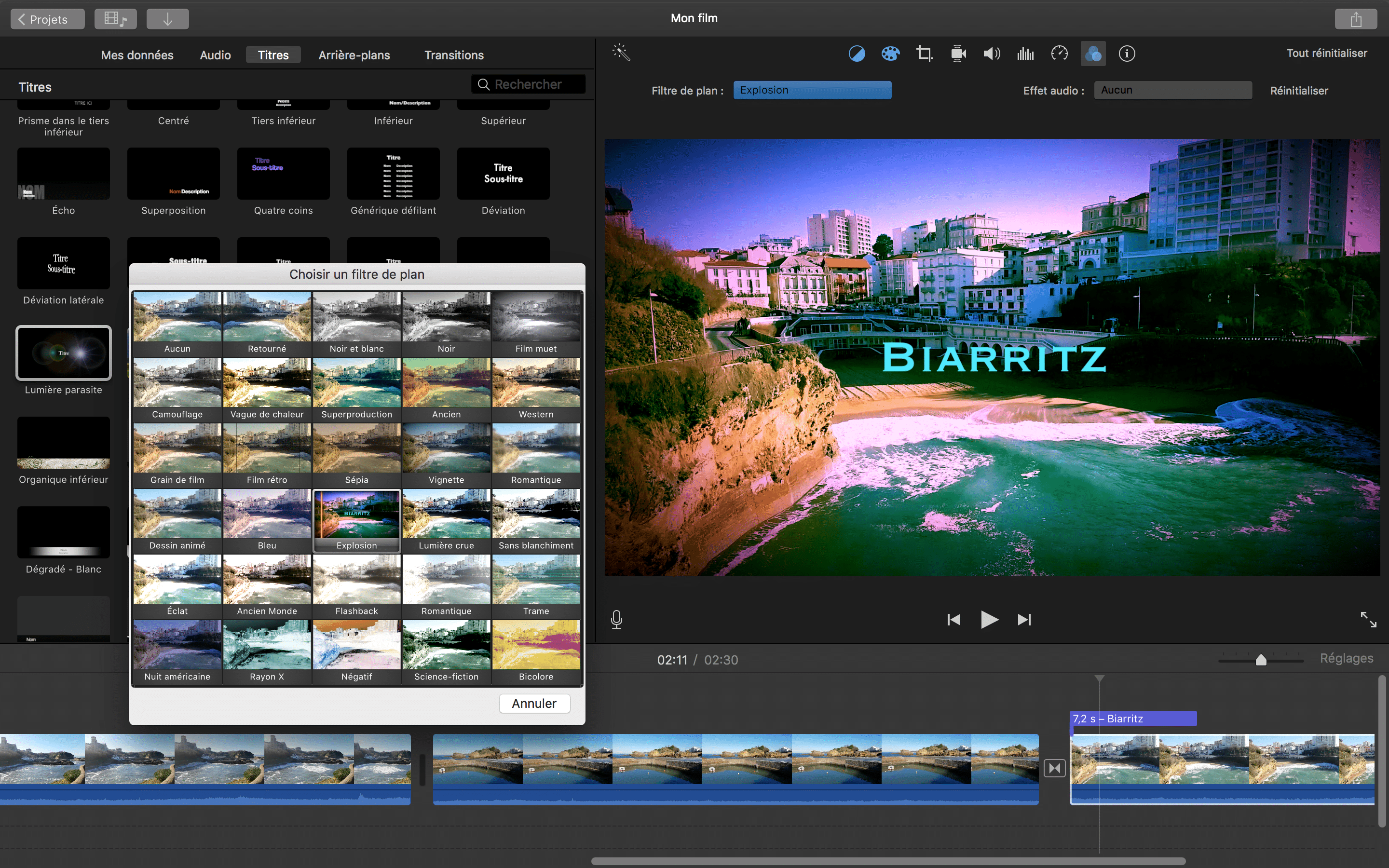Image resolution: width=1389 pixels, height=868 pixels.
Task: Click the timeline zoom slider near Réglages
Action: pyautogui.click(x=1260, y=660)
